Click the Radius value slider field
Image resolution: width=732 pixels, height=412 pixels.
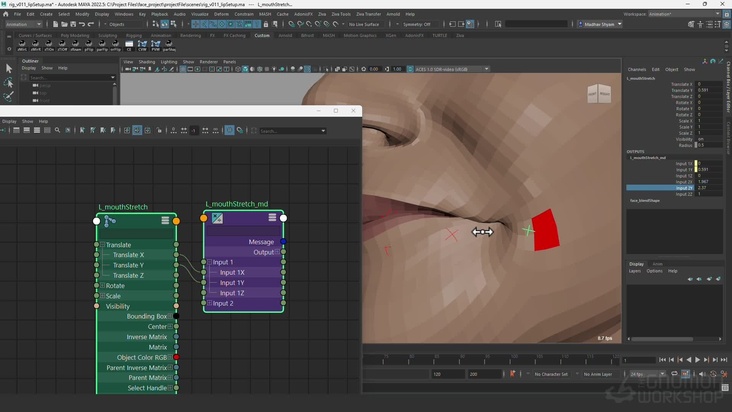click(x=708, y=145)
